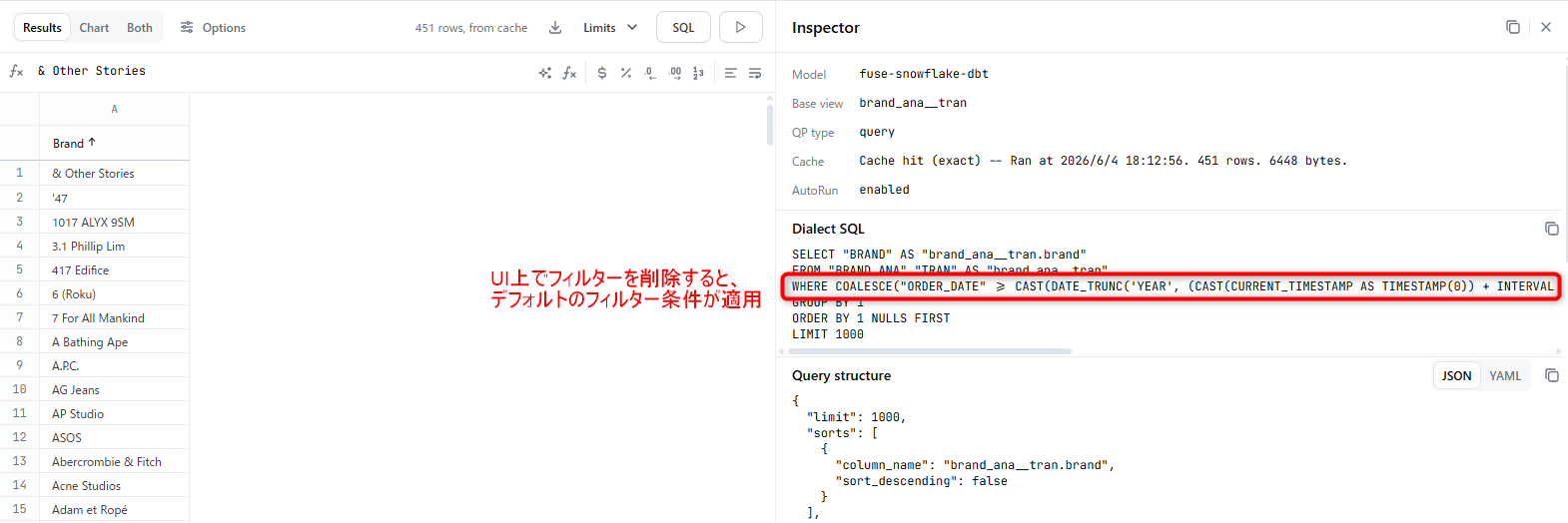1568x523 pixels.
Task: Select the A Bathing Ape cell
Action: click(x=114, y=341)
